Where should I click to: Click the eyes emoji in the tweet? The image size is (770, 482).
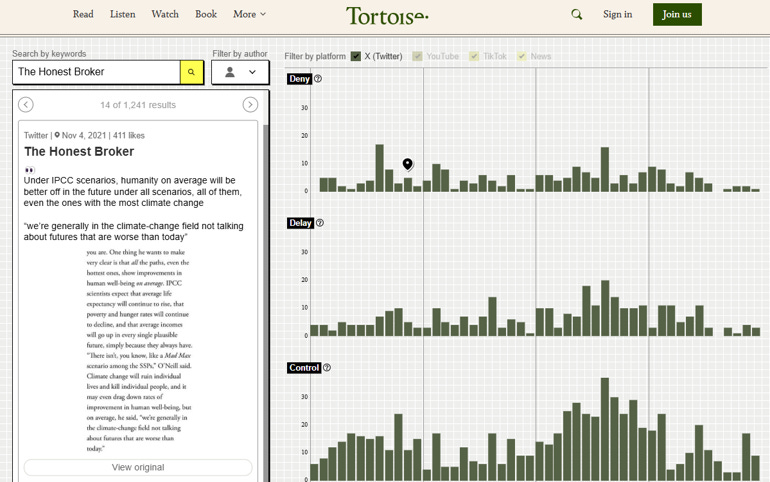(x=29, y=170)
